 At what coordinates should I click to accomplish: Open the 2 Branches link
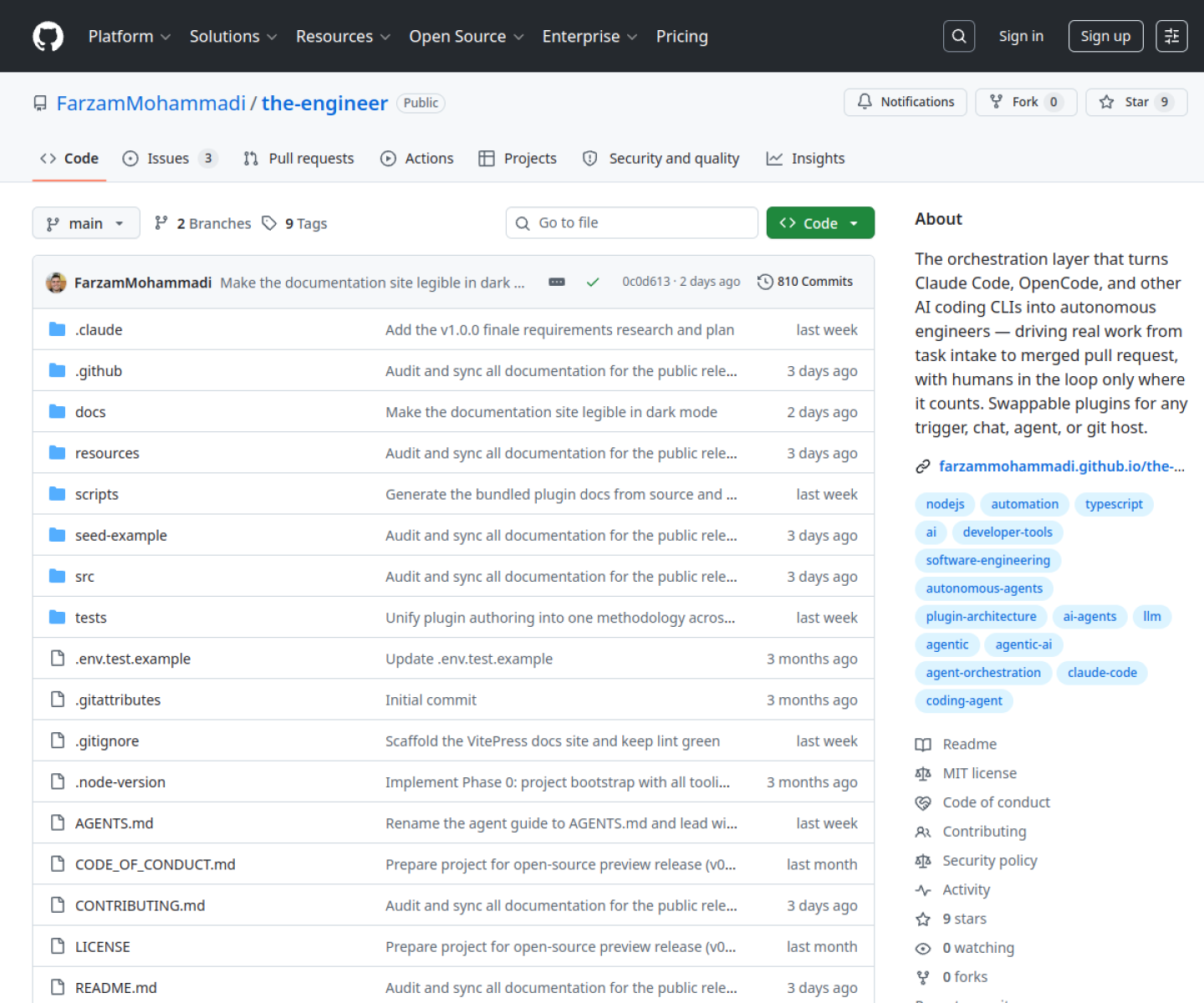click(203, 223)
